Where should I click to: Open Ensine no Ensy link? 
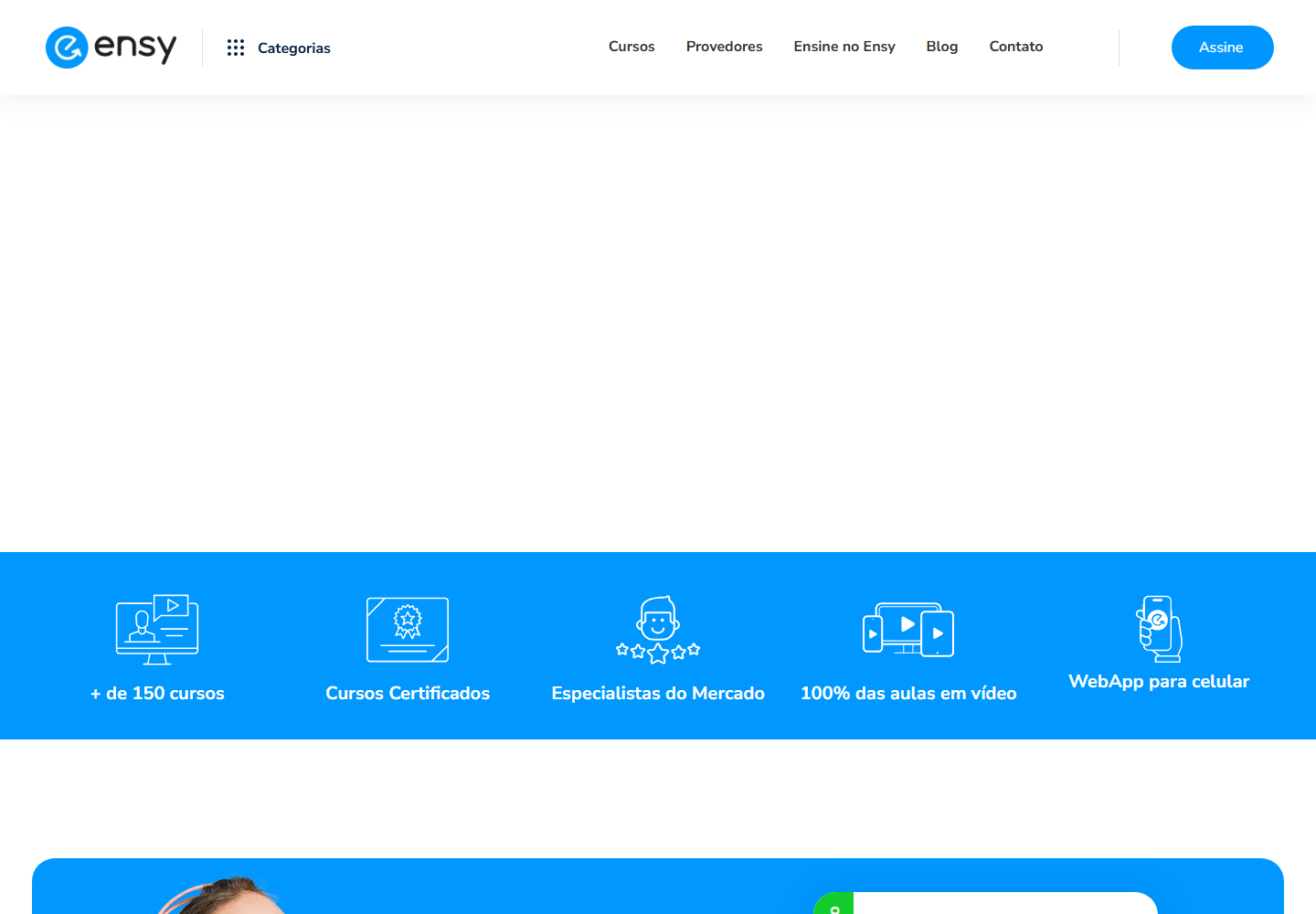coord(844,47)
